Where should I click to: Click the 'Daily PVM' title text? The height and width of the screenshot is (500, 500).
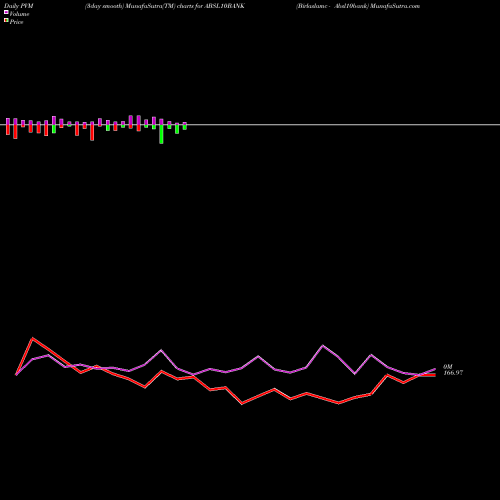coord(19,6)
